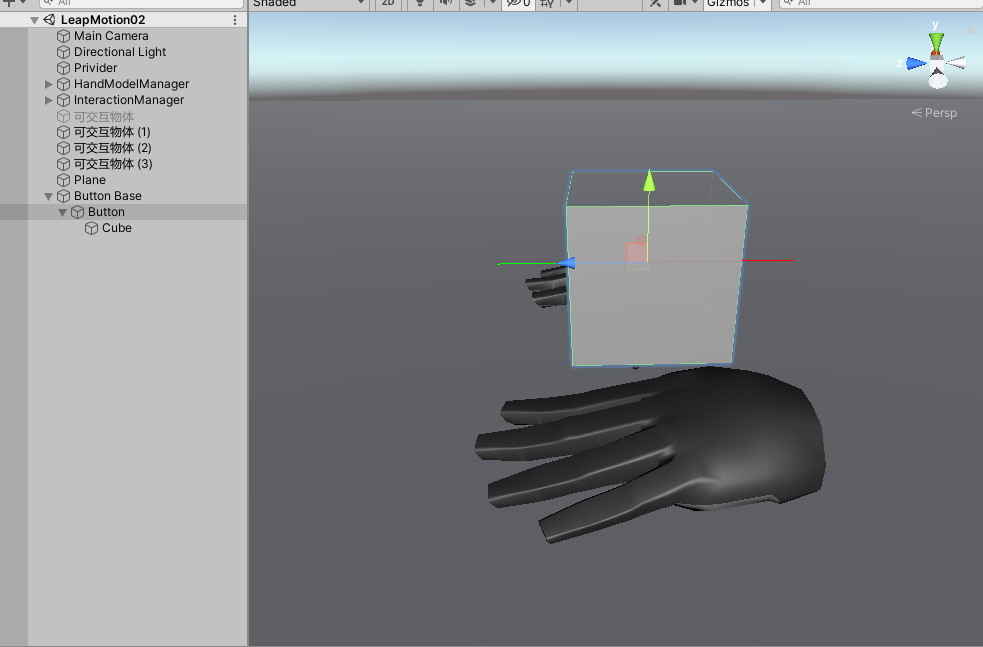Click the Unity icon beside LeapMotion02
Viewport: 983px width, 647px height.
click(x=48, y=19)
